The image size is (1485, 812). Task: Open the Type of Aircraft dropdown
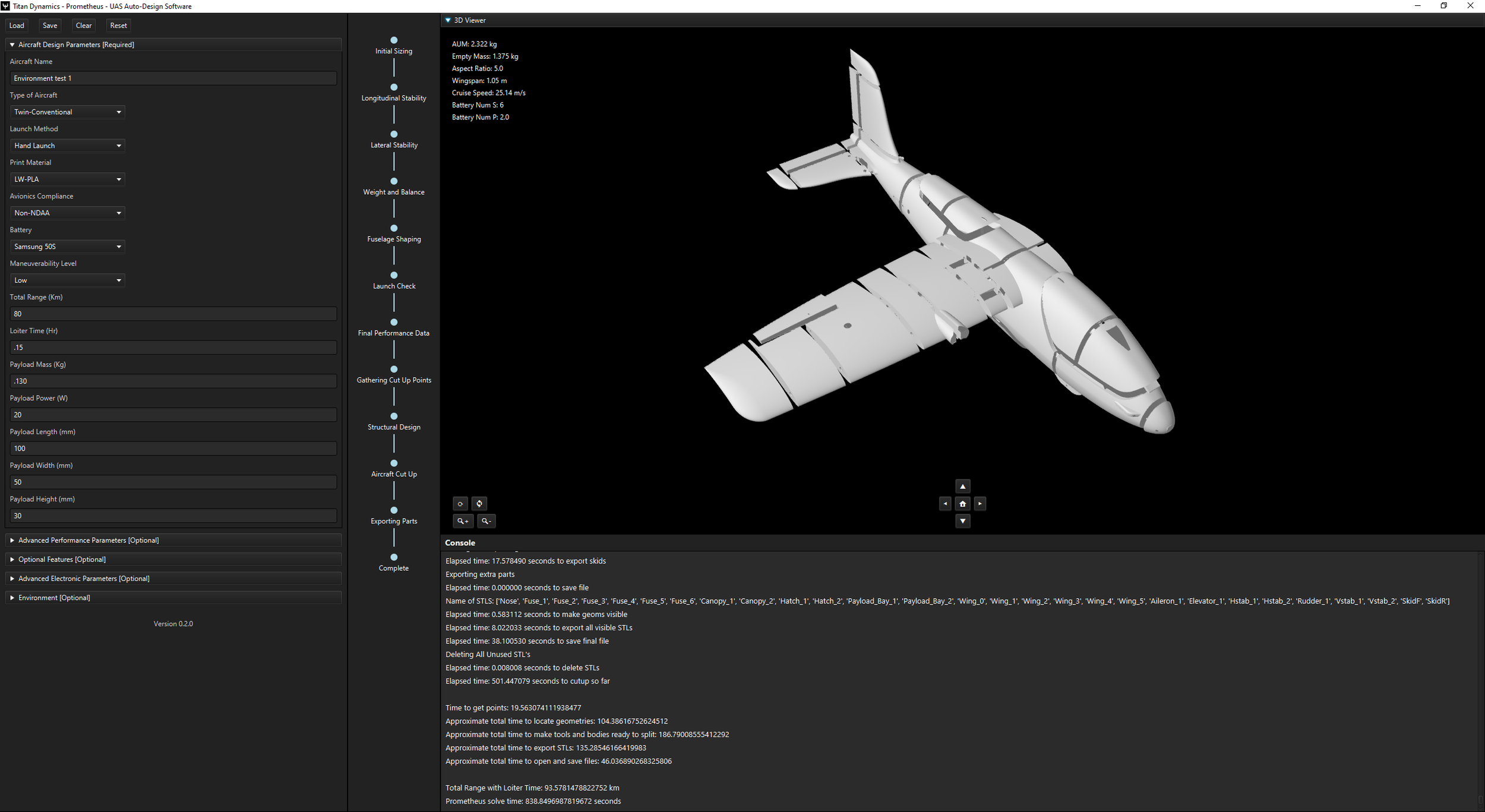tap(67, 112)
